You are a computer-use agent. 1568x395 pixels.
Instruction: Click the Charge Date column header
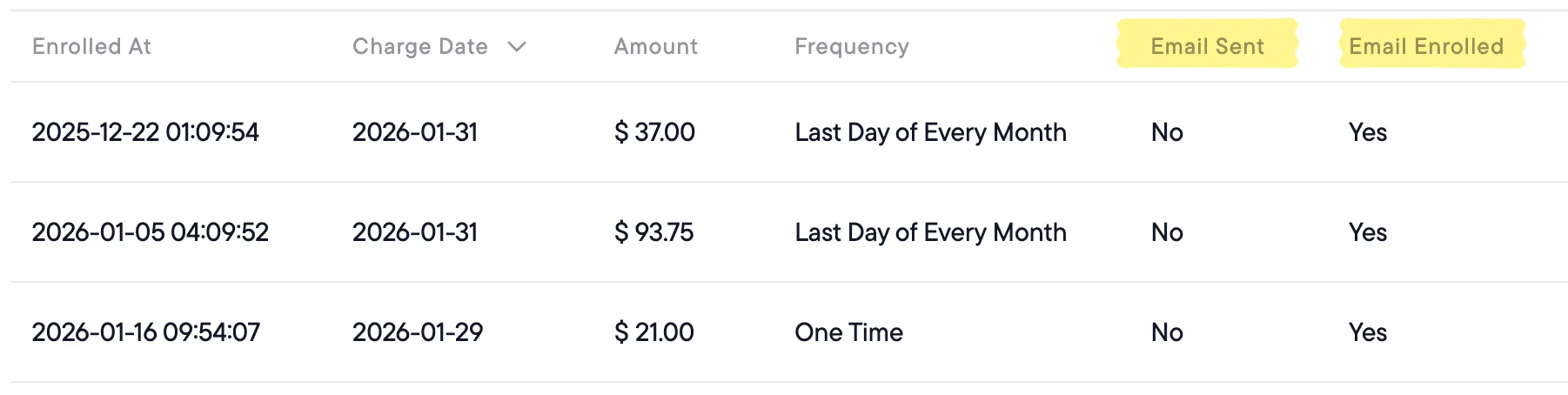click(x=419, y=47)
